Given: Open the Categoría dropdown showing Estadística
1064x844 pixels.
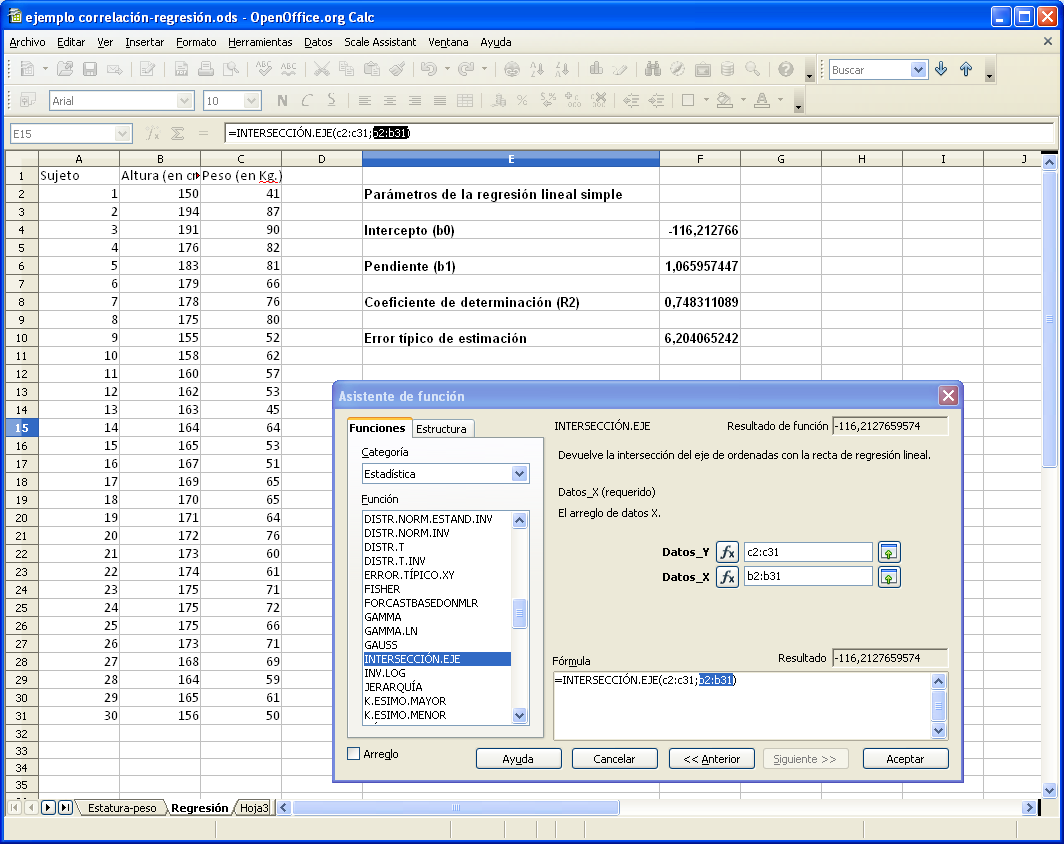Looking at the screenshot, I should click(x=519, y=474).
